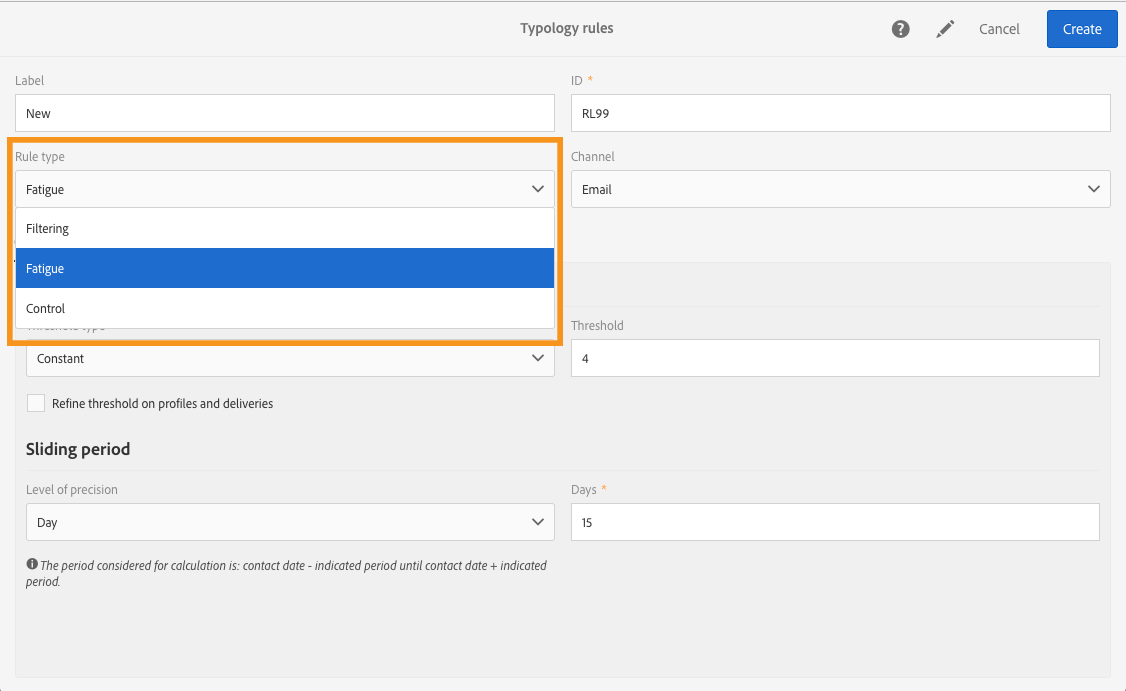Click the Level of precision chevron arrow
This screenshot has height=691, width=1126.
pyautogui.click(x=537, y=522)
